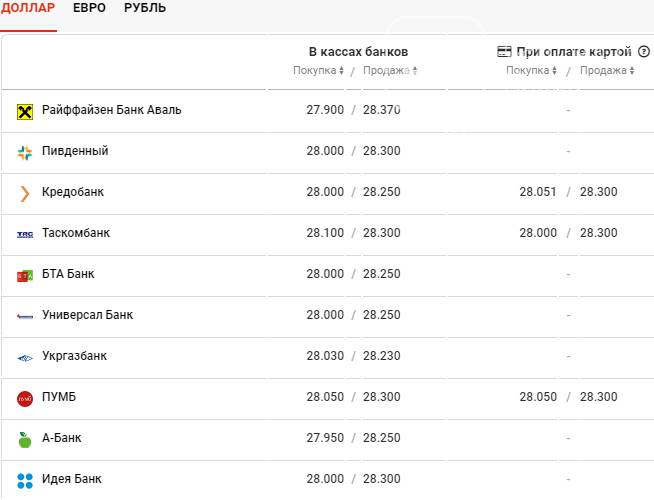The height and width of the screenshot is (500, 654).
Task: Click the Универсал Банк logo icon
Action: (x=25, y=317)
